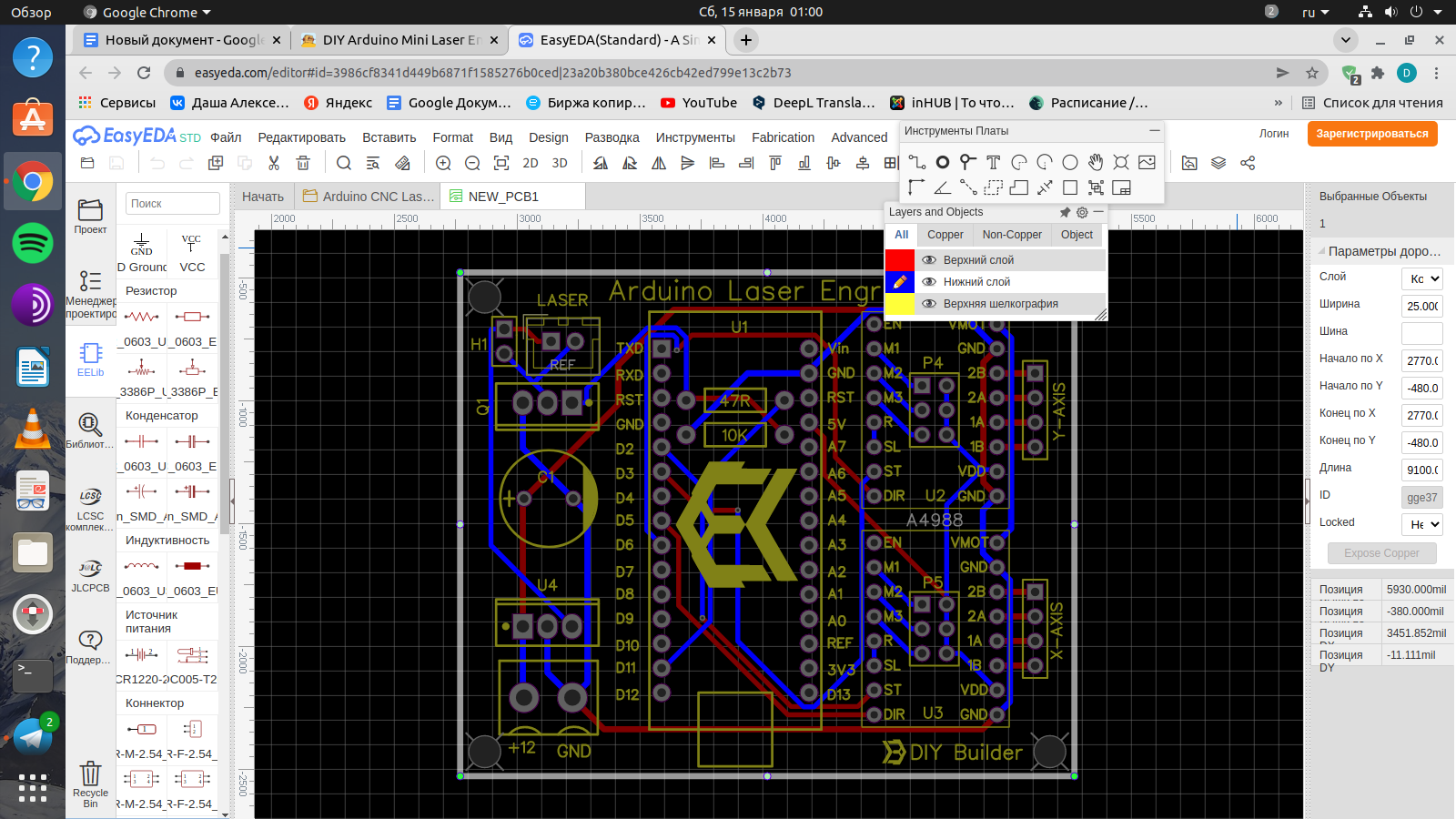Open the LCSC components sidebar panel
Viewport: 1456px width, 819px height.
(x=90, y=509)
